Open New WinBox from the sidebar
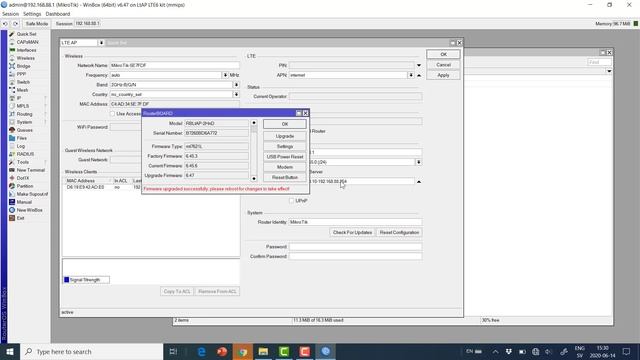 point(29,210)
